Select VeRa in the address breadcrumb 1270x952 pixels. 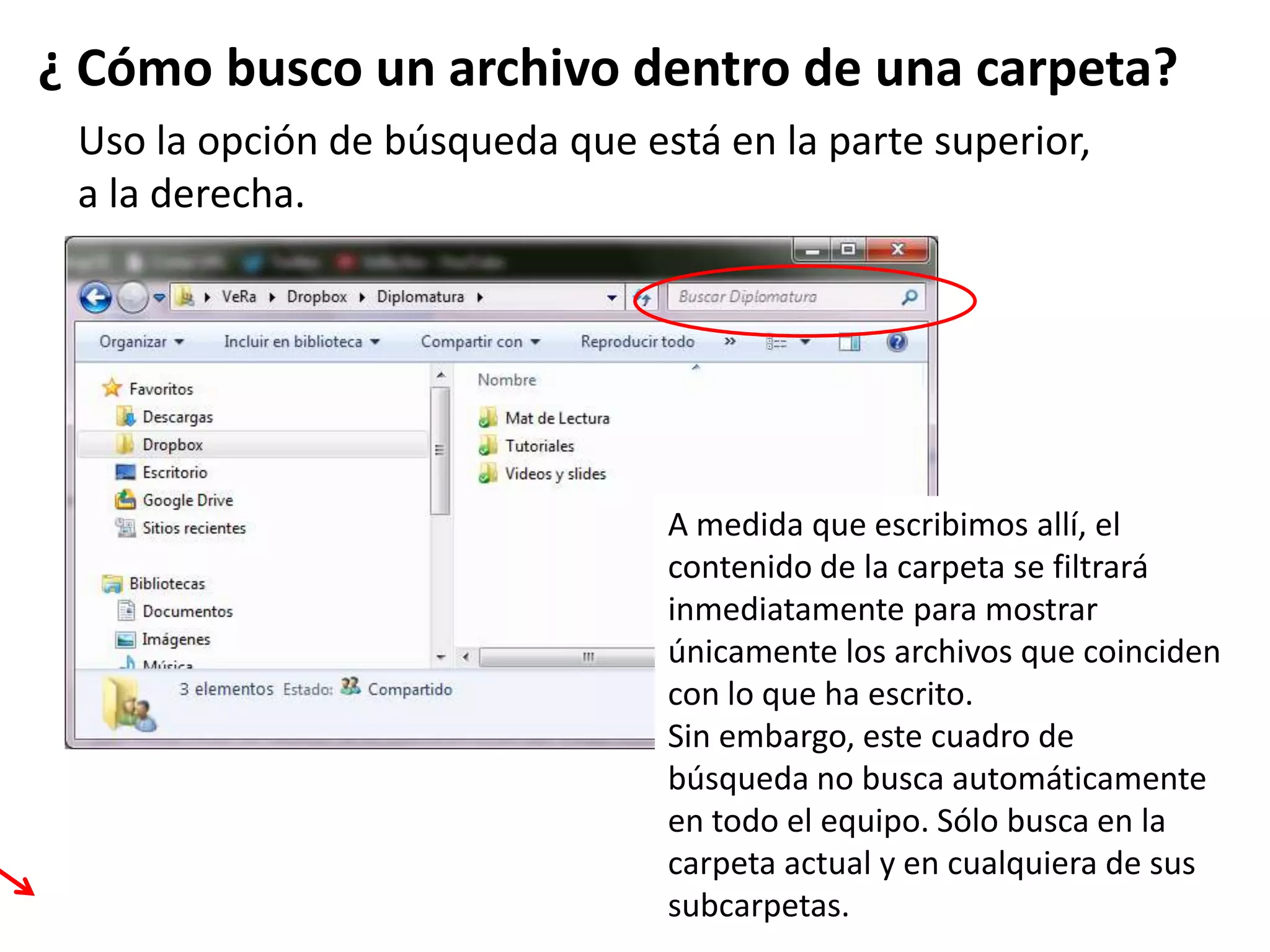click(239, 297)
